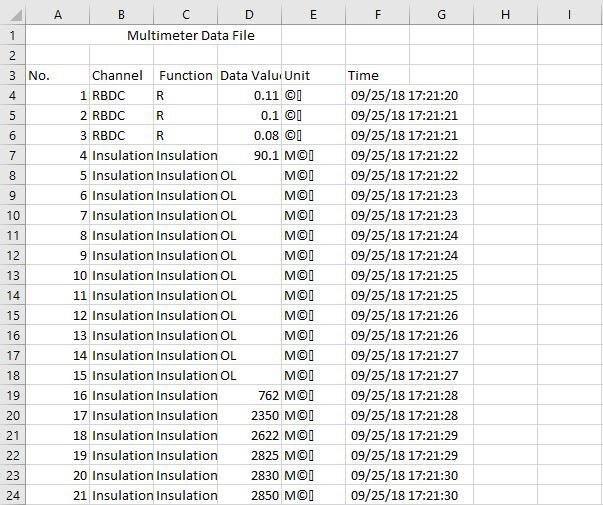
Task: Select row 24 header
Action: pos(13,495)
